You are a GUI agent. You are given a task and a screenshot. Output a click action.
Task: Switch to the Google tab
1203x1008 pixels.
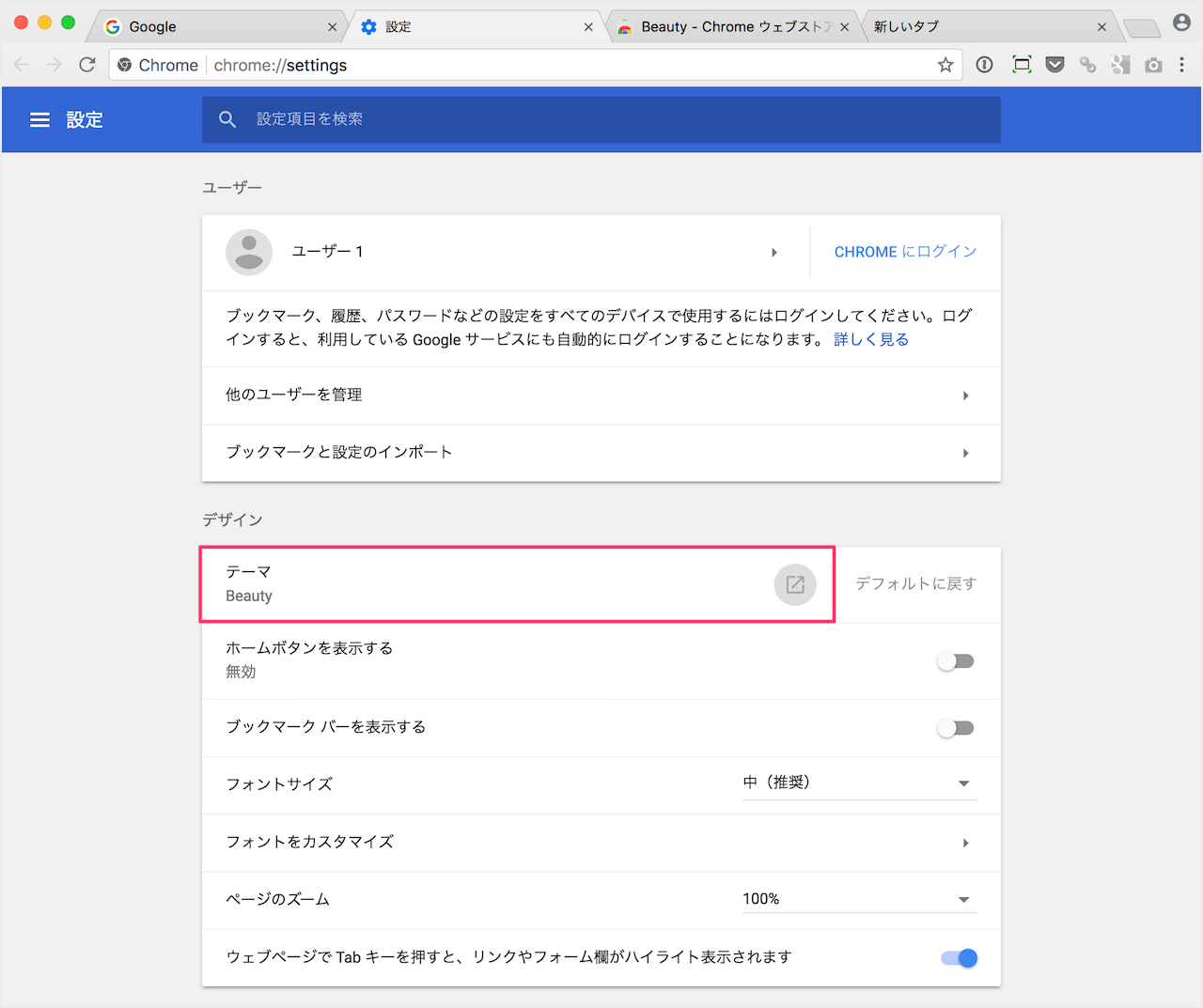click(216, 27)
